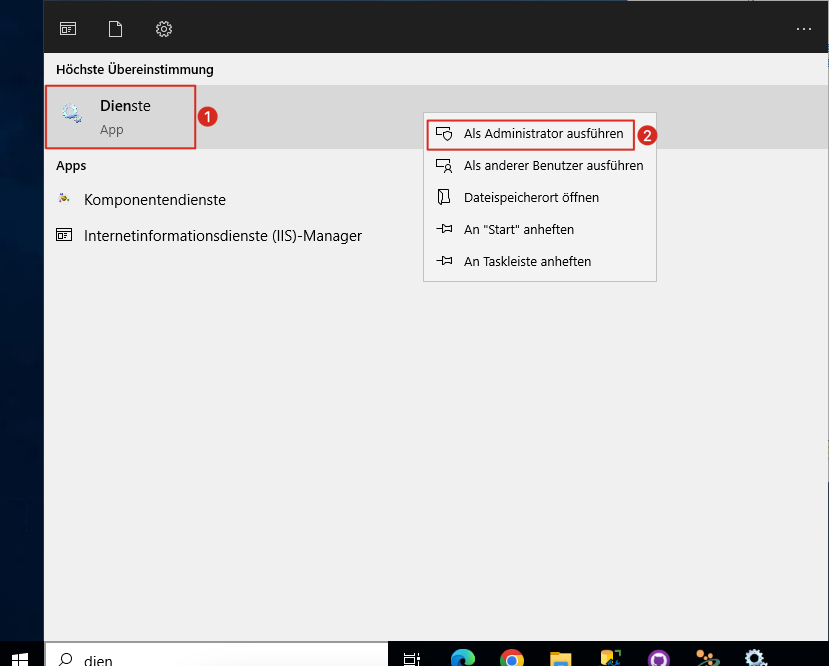This screenshot has height=666, width=829.
Task: Select the Apps filter icon in search header
Action: pyautogui.click(x=68, y=29)
